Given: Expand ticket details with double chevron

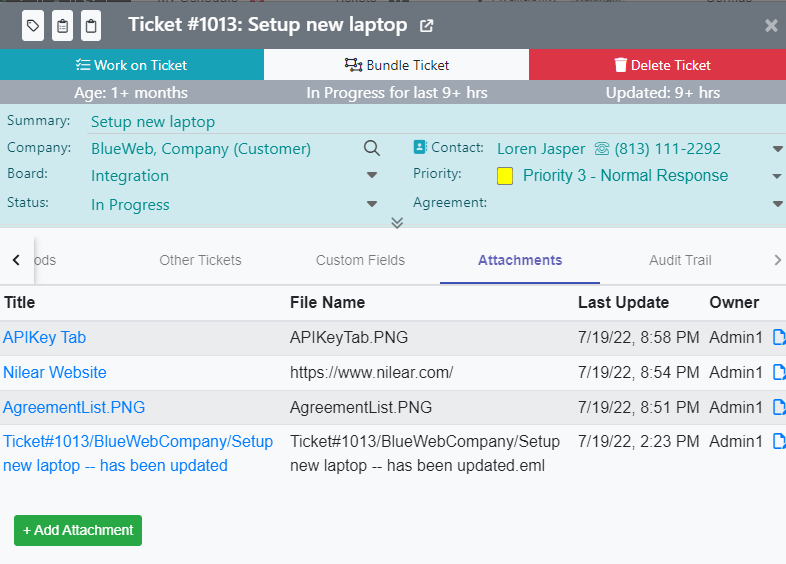Looking at the screenshot, I should coord(397,223).
